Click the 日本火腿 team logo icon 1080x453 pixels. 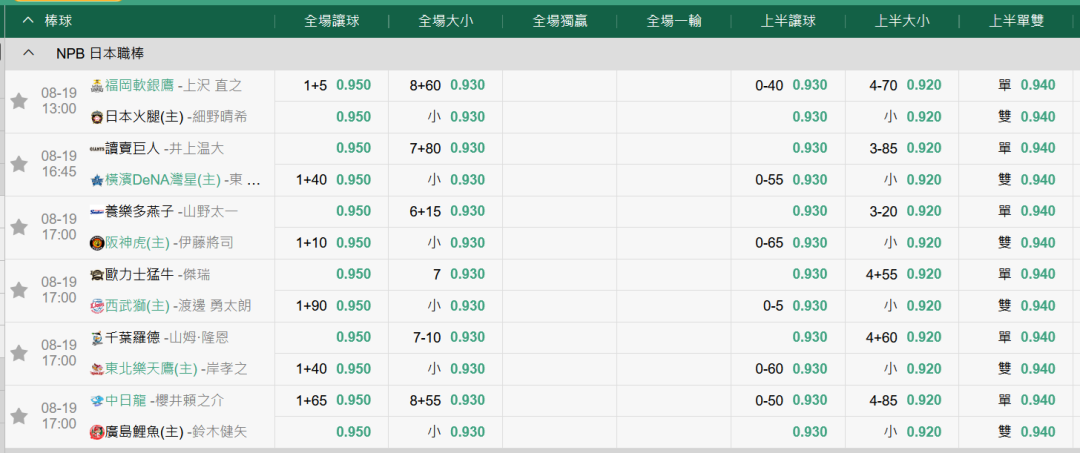(97, 117)
